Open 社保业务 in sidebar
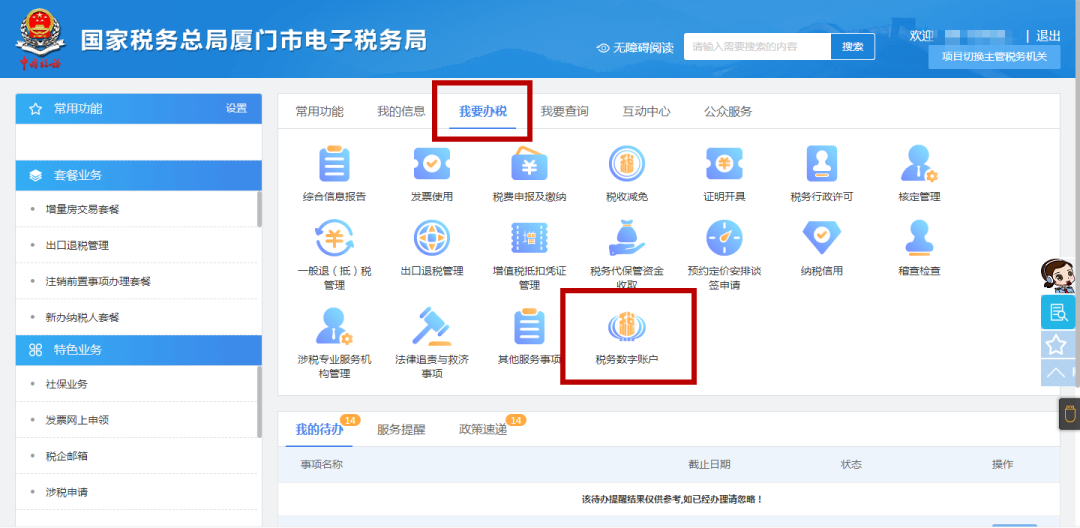The image size is (1080, 528). [66, 384]
